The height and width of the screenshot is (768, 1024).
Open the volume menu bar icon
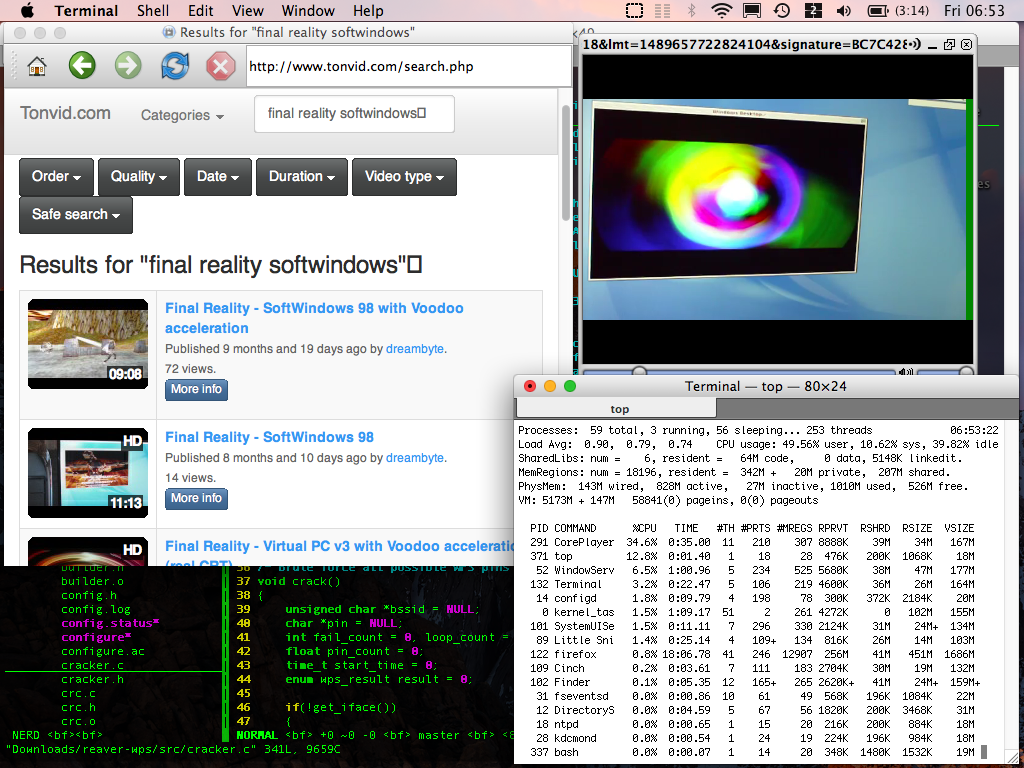(844, 10)
